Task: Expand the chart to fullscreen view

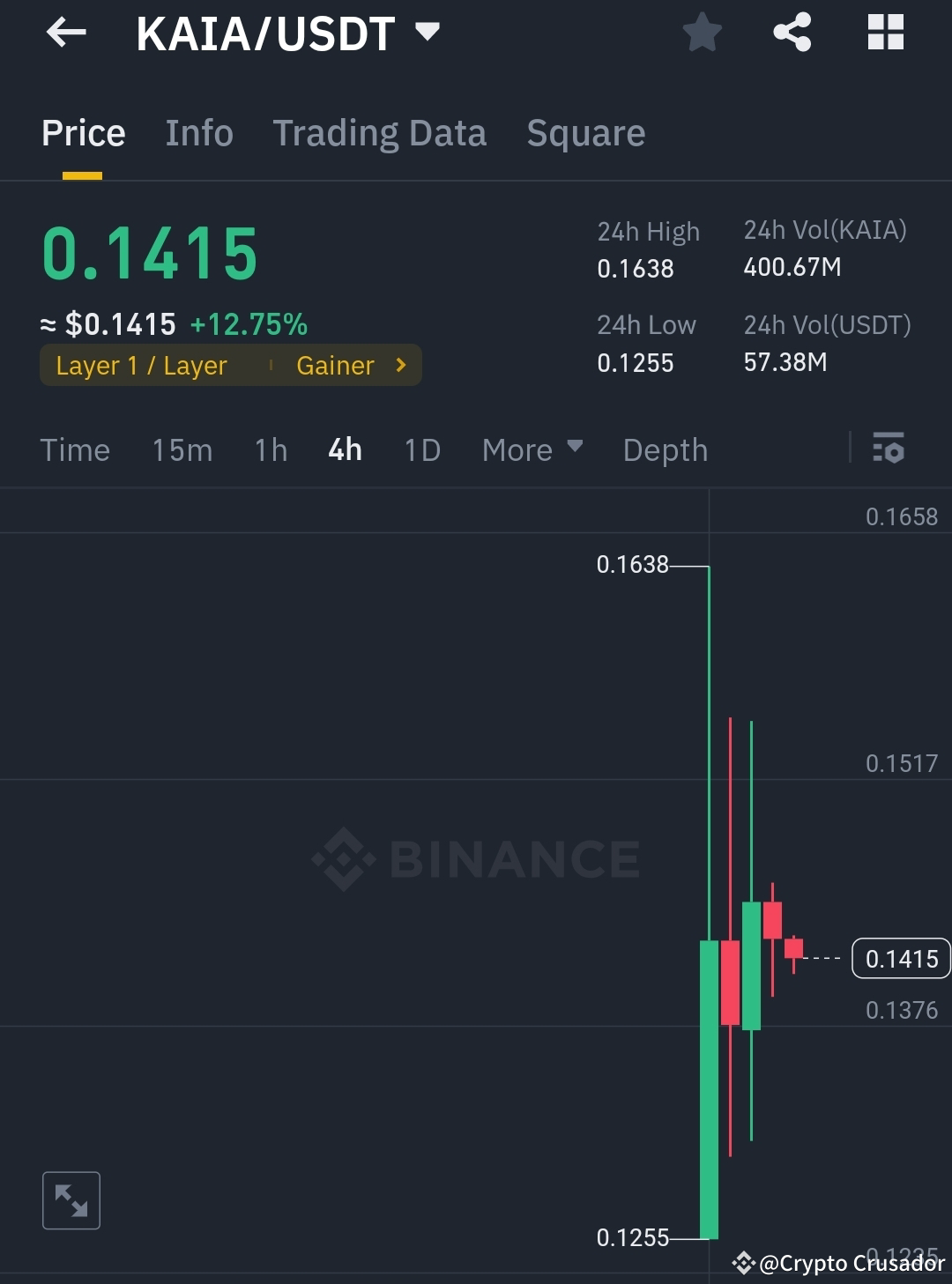Action: (71, 1199)
